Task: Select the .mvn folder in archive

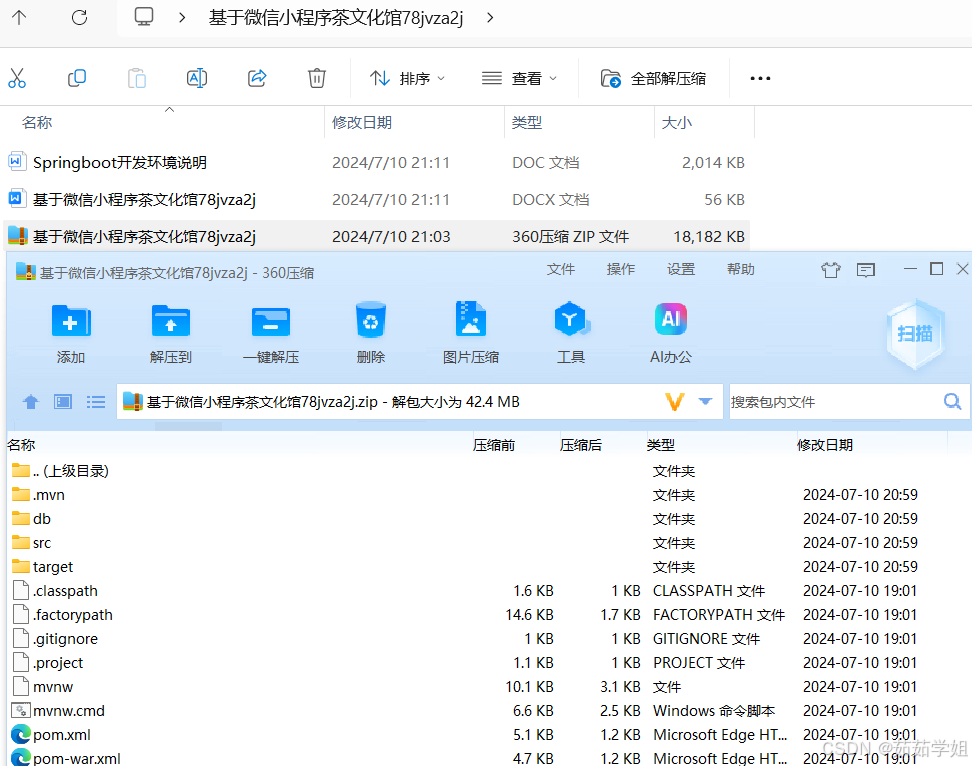Action: (x=38, y=495)
